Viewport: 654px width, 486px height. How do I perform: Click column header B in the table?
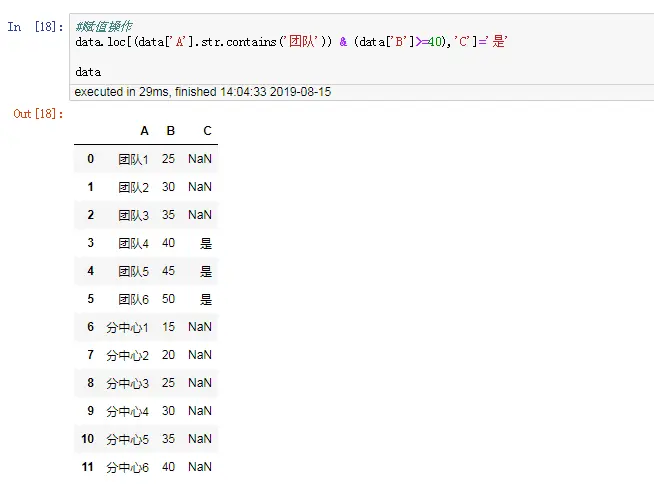(171, 131)
